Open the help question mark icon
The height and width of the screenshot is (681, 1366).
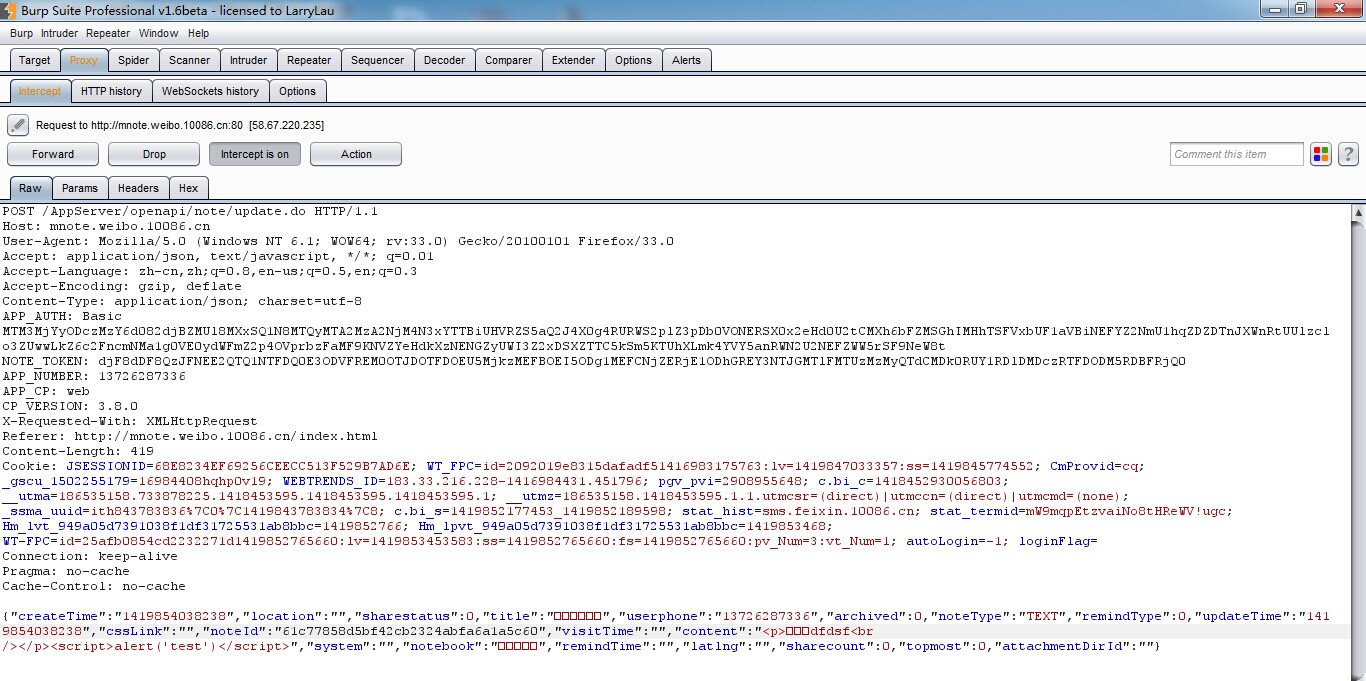tap(1348, 154)
